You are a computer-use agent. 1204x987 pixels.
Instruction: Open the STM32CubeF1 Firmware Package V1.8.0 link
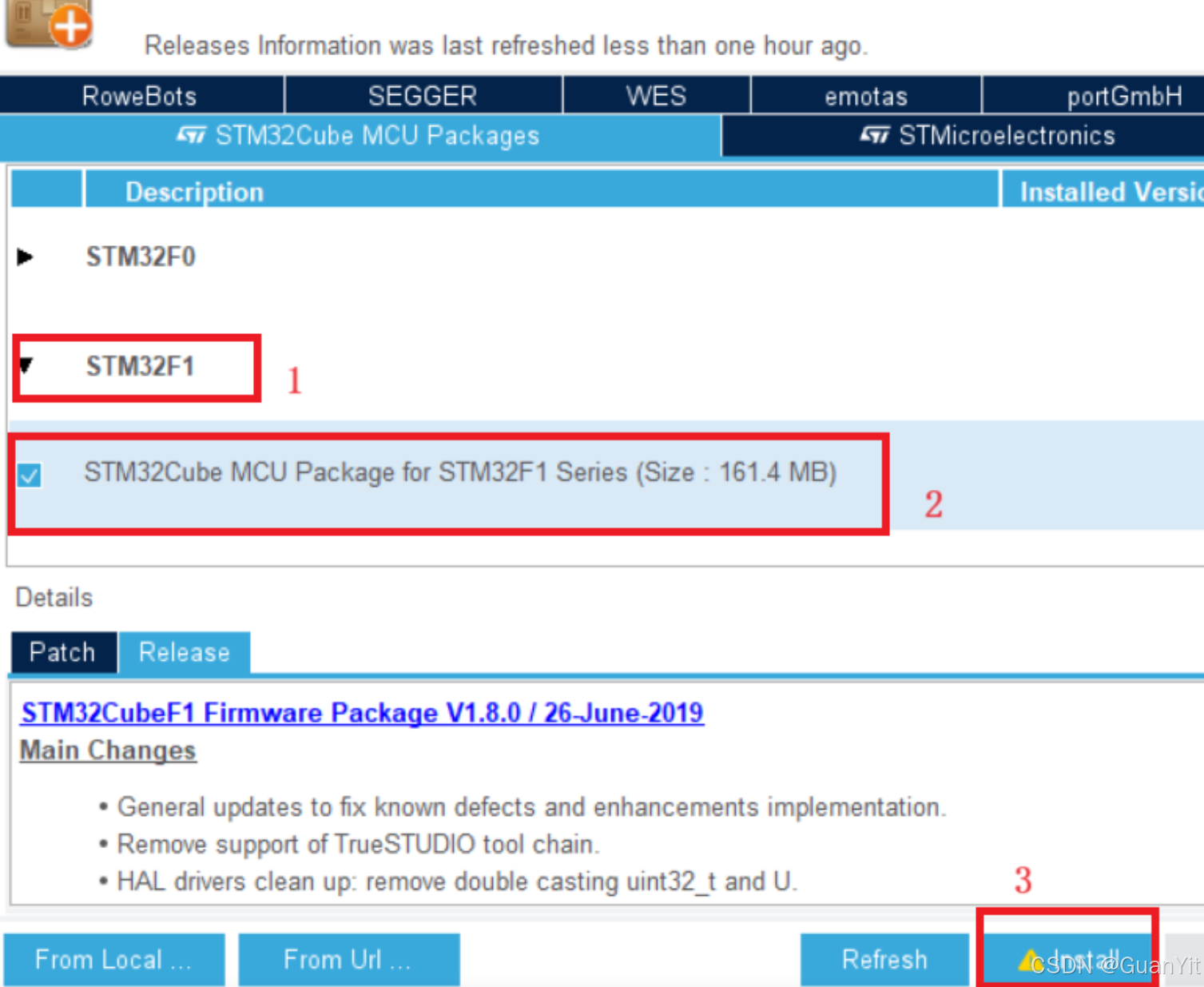pos(362,712)
